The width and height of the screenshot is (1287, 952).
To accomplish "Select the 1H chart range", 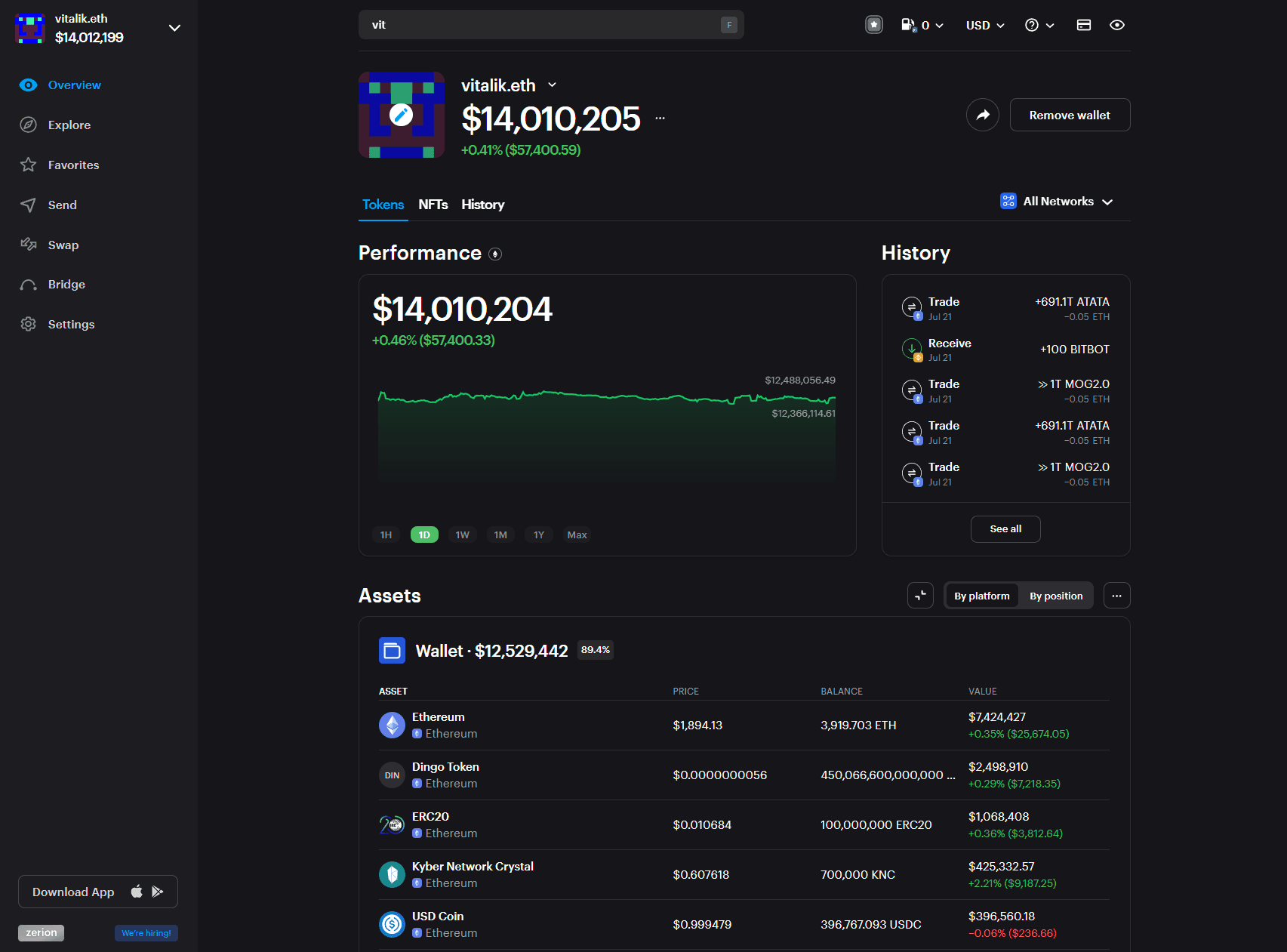I will [386, 535].
